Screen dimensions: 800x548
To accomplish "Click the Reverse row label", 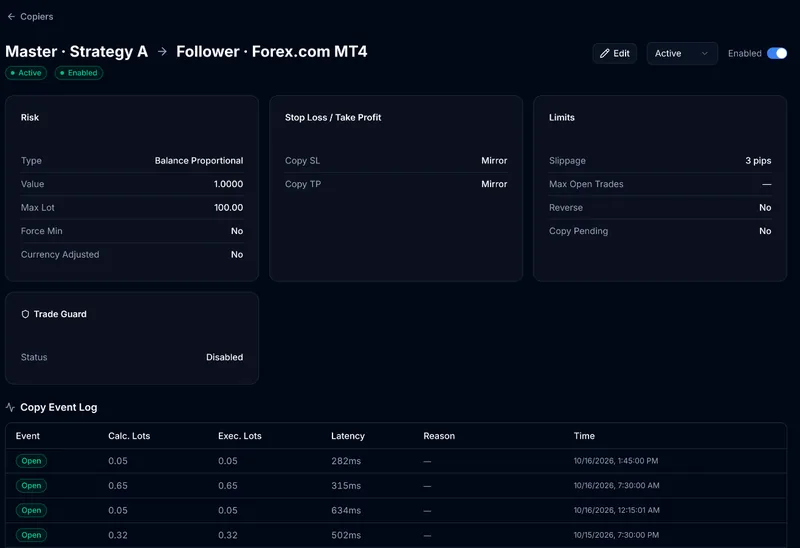I will tap(566, 207).
